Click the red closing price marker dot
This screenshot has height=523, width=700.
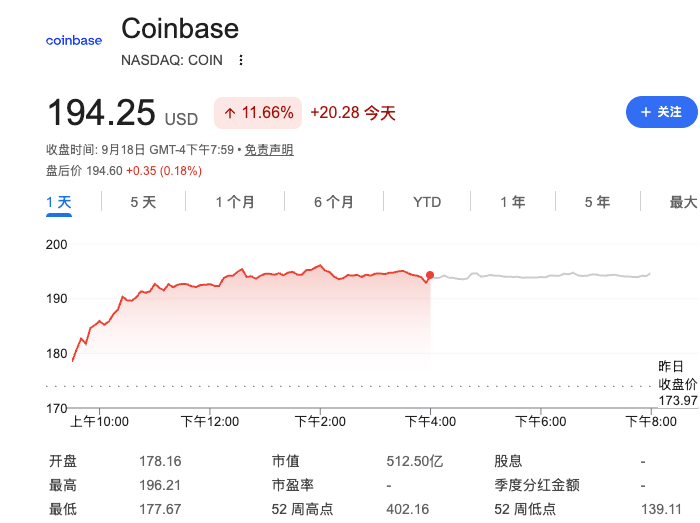(x=430, y=275)
